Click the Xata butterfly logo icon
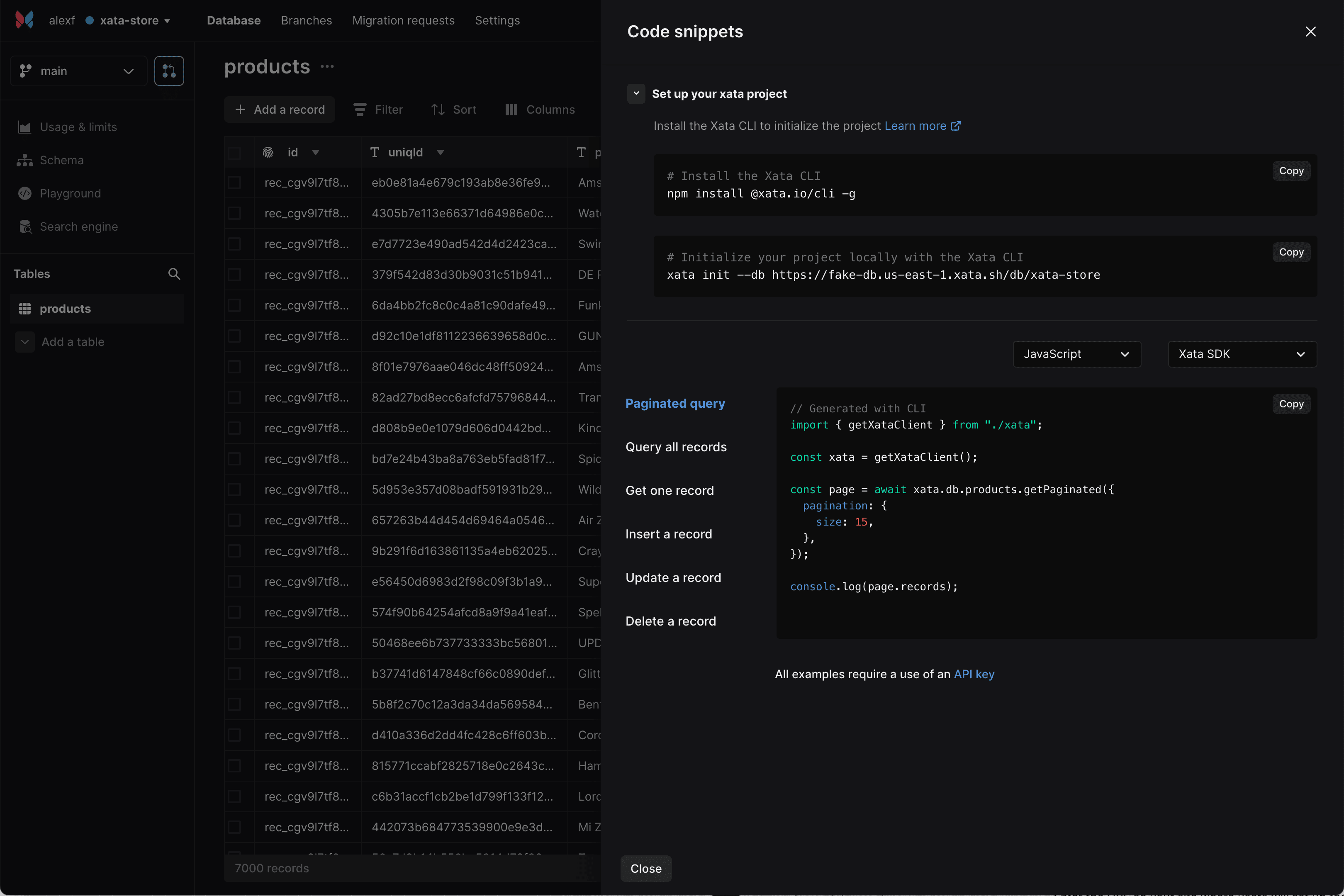This screenshot has height=896, width=1344. (x=24, y=20)
